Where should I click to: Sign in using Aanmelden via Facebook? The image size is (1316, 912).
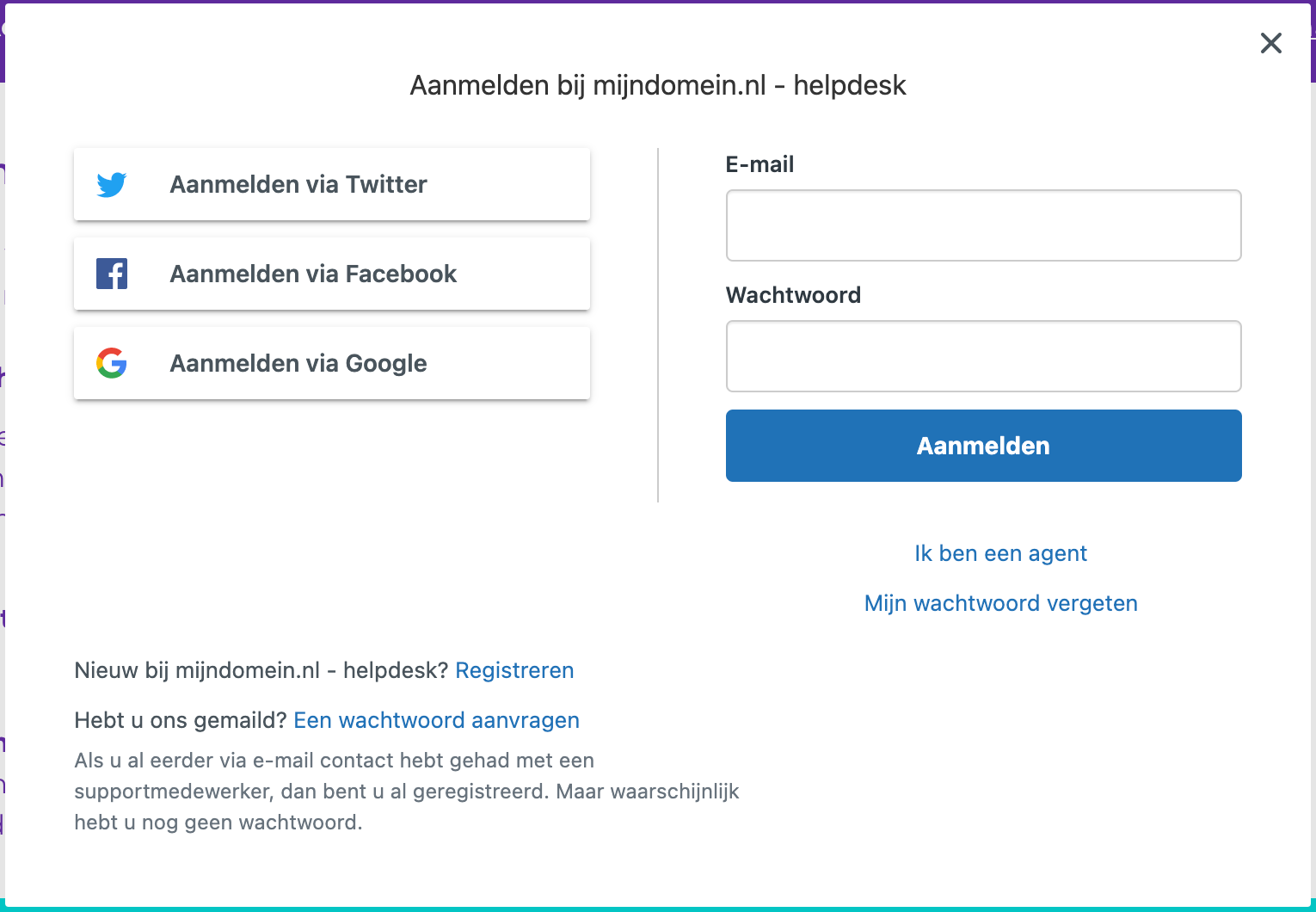[332, 274]
